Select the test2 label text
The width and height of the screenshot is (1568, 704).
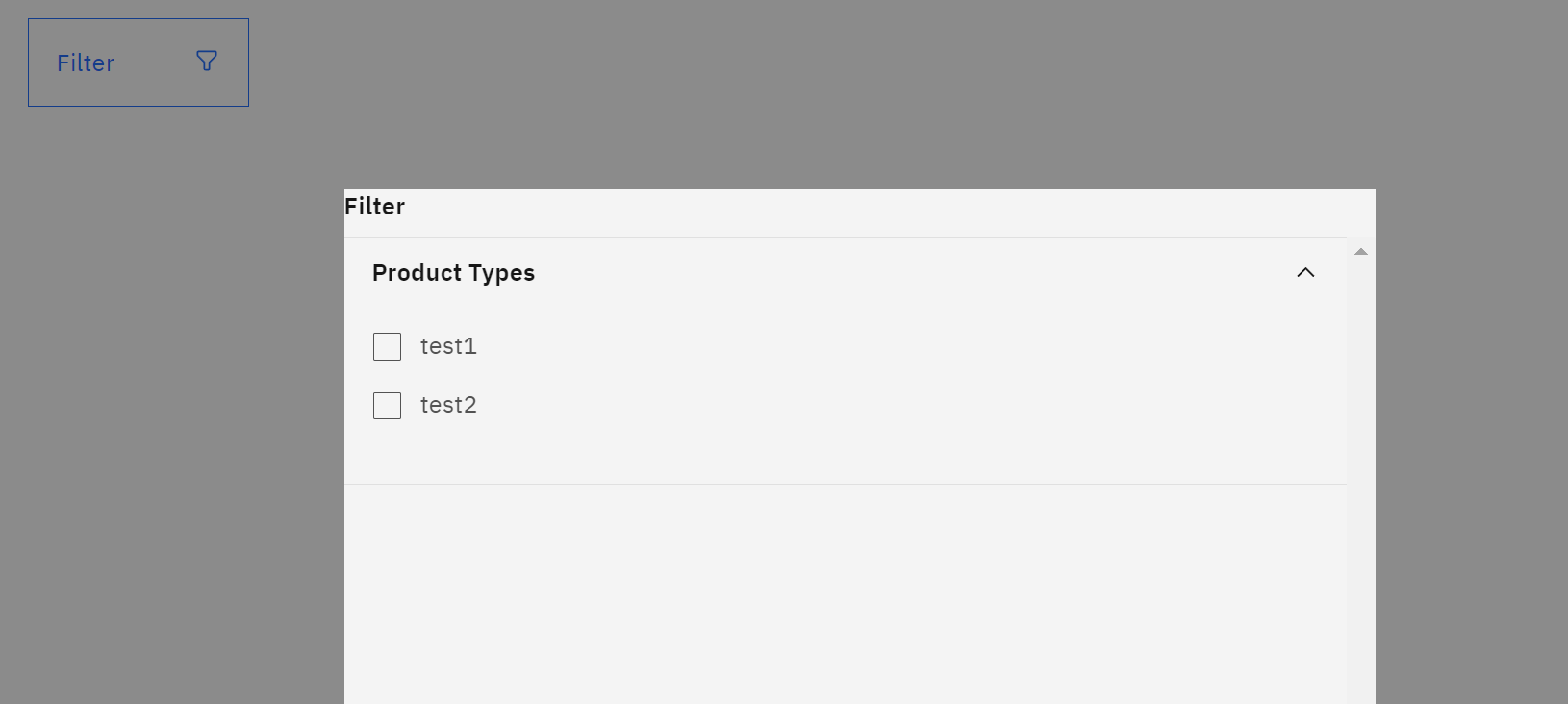(448, 405)
